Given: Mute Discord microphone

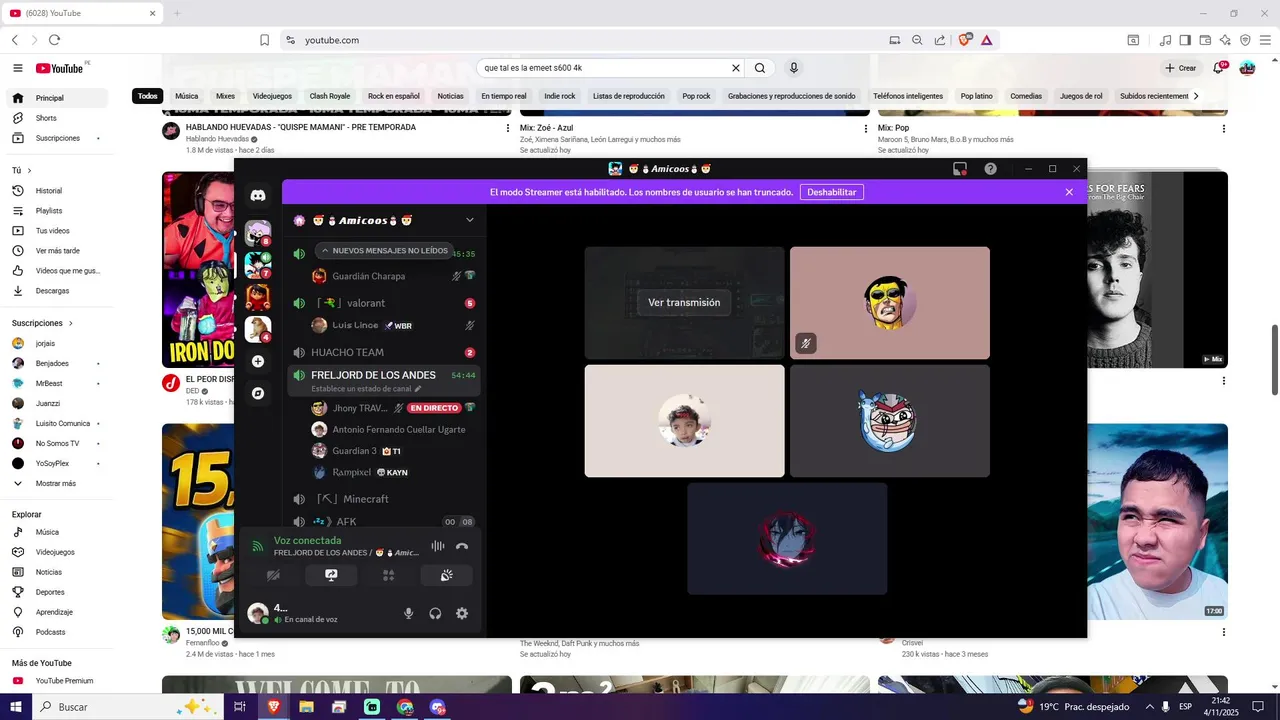Looking at the screenshot, I should [x=408, y=613].
